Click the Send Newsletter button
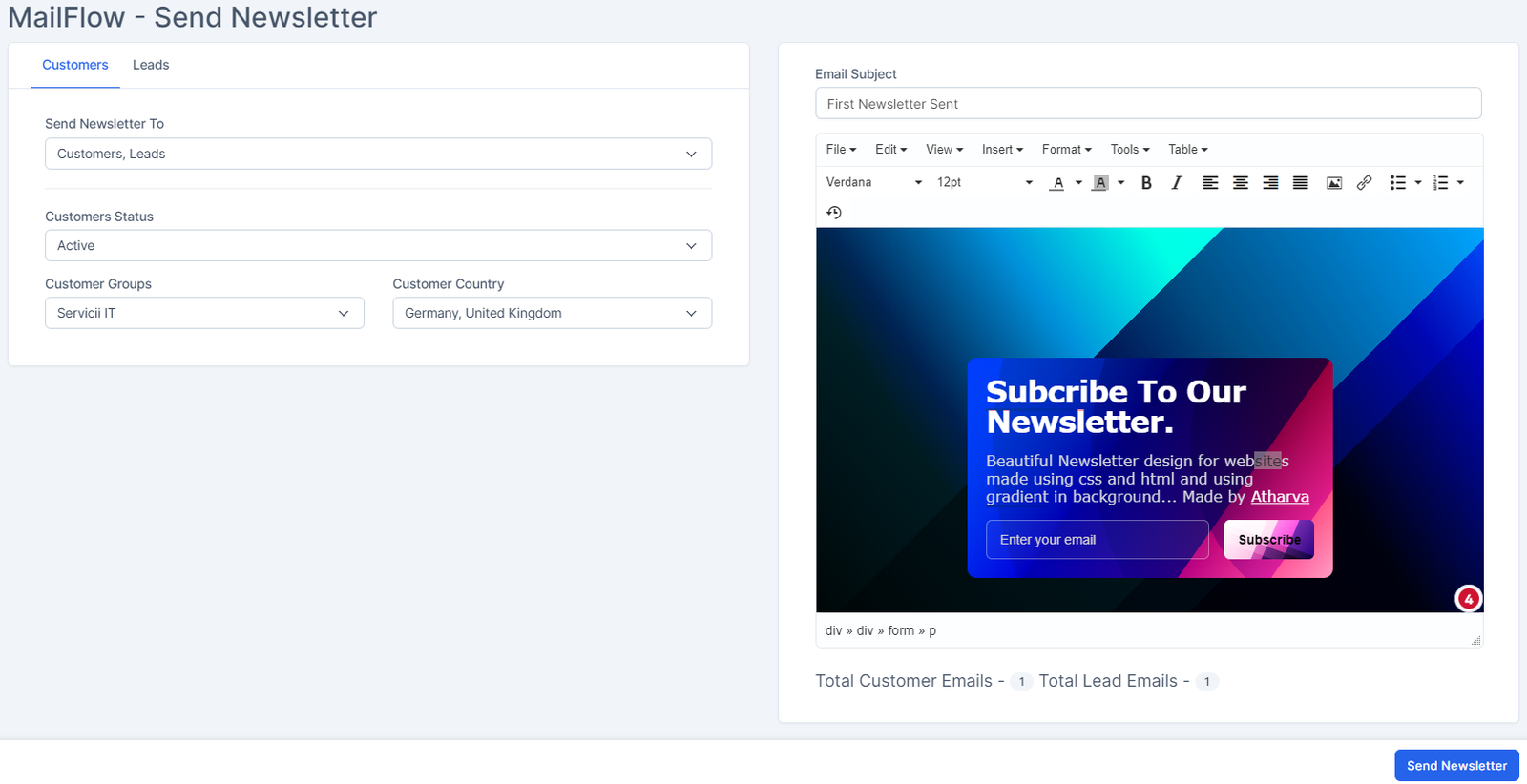The width and height of the screenshot is (1527, 784). (x=1455, y=765)
